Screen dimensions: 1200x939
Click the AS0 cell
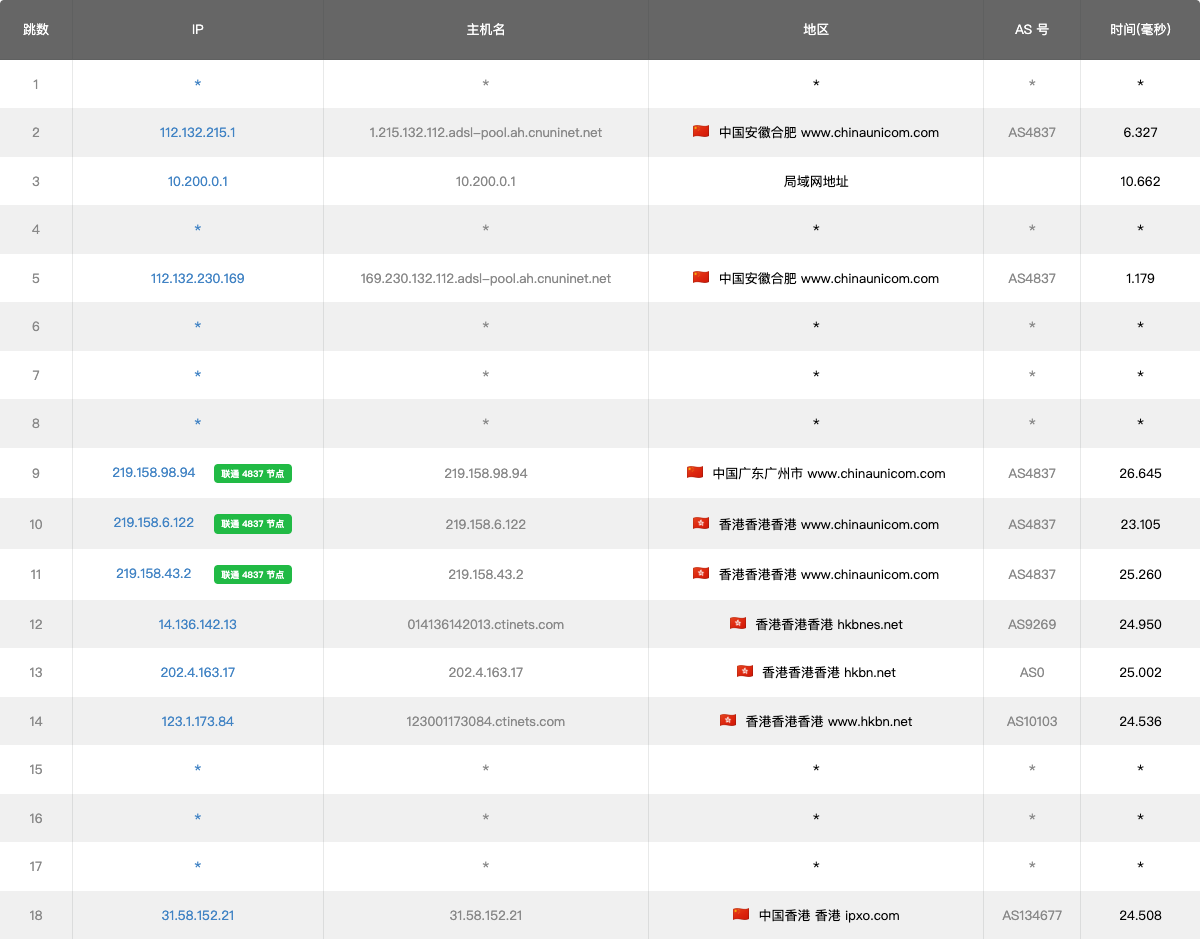(1032, 672)
